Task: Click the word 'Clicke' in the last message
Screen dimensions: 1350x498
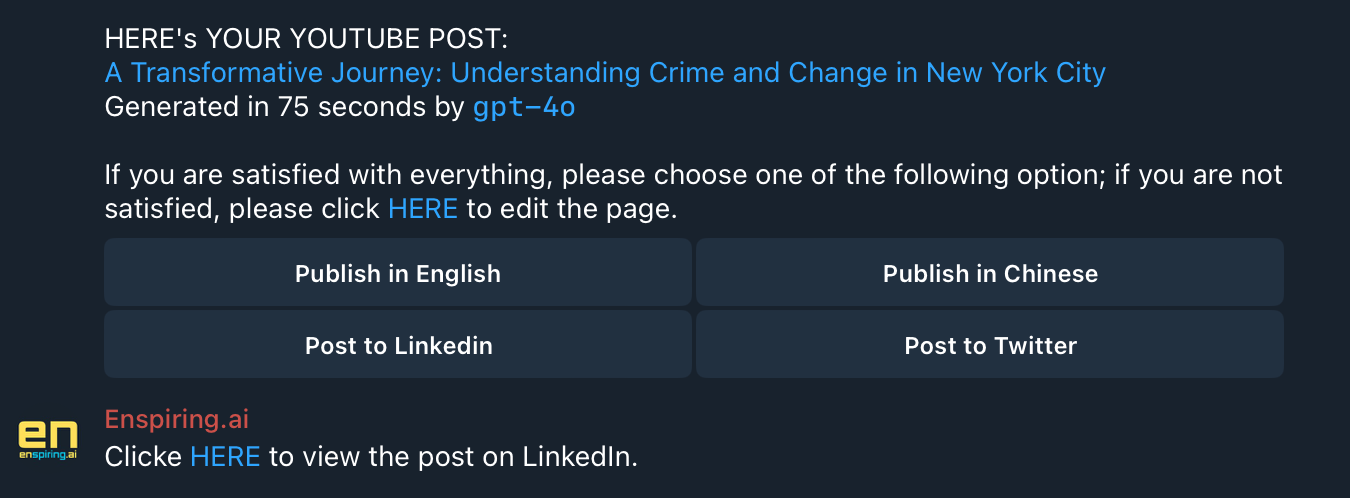Action: [144, 457]
